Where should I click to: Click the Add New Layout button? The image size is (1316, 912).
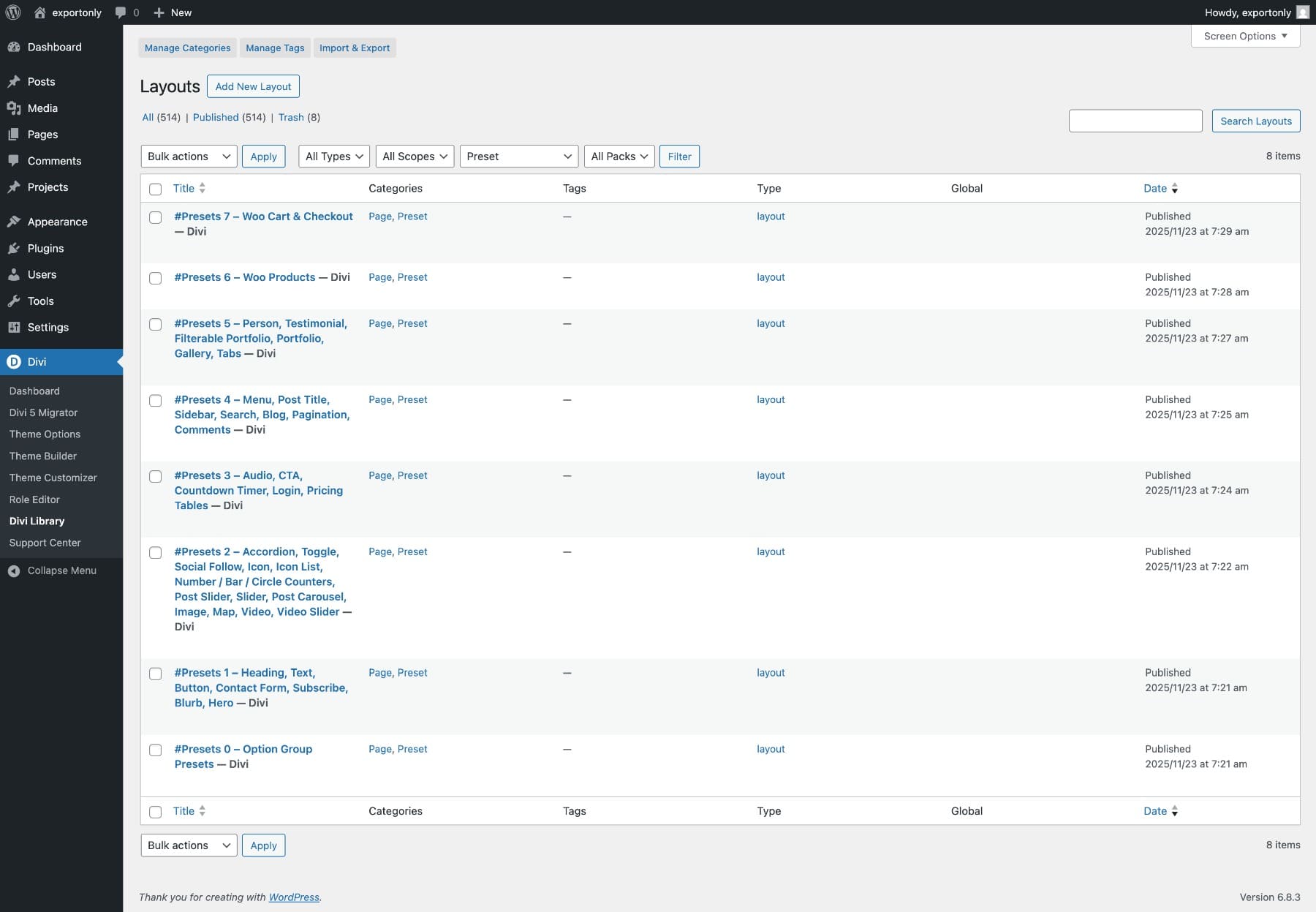pos(253,86)
